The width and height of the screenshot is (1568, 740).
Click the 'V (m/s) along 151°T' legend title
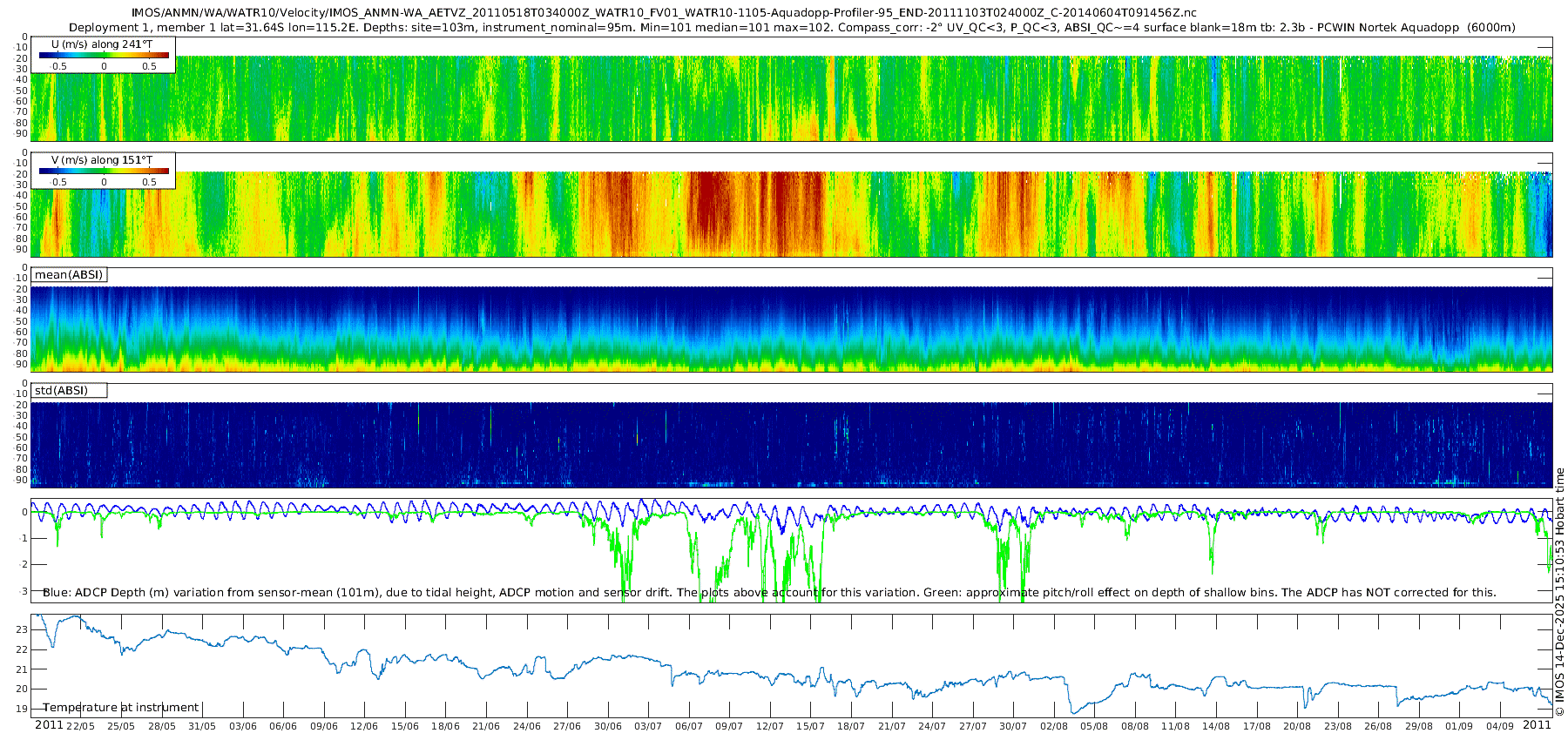click(x=102, y=160)
